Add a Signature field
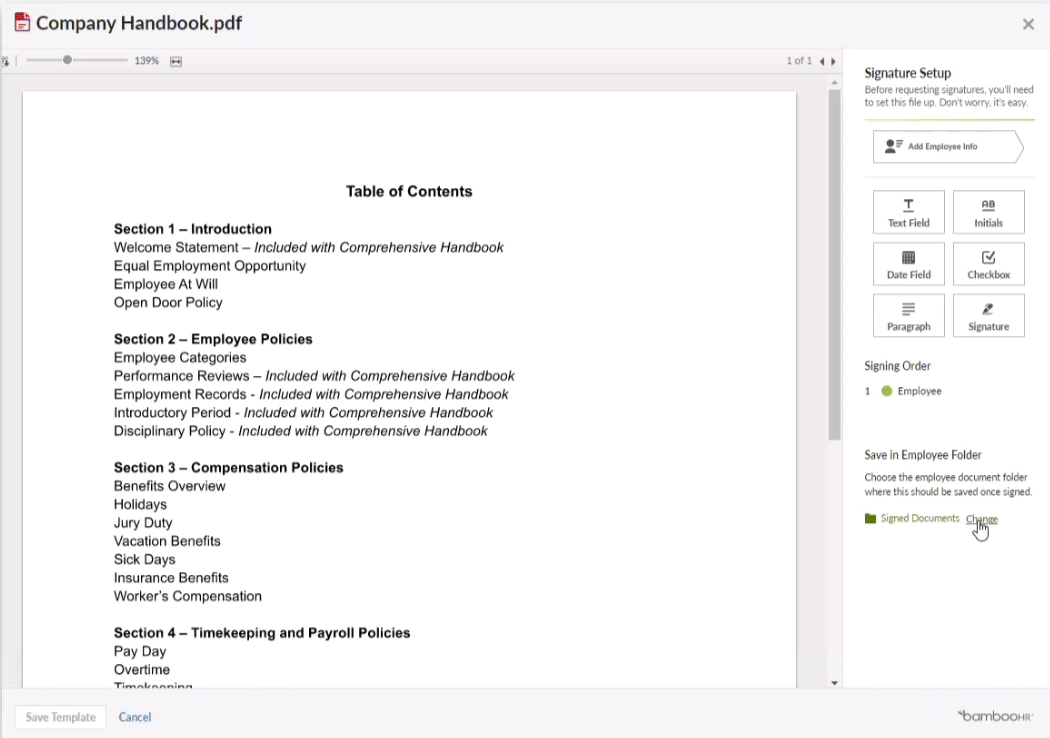The width and height of the screenshot is (1050, 738). click(988, 315)
